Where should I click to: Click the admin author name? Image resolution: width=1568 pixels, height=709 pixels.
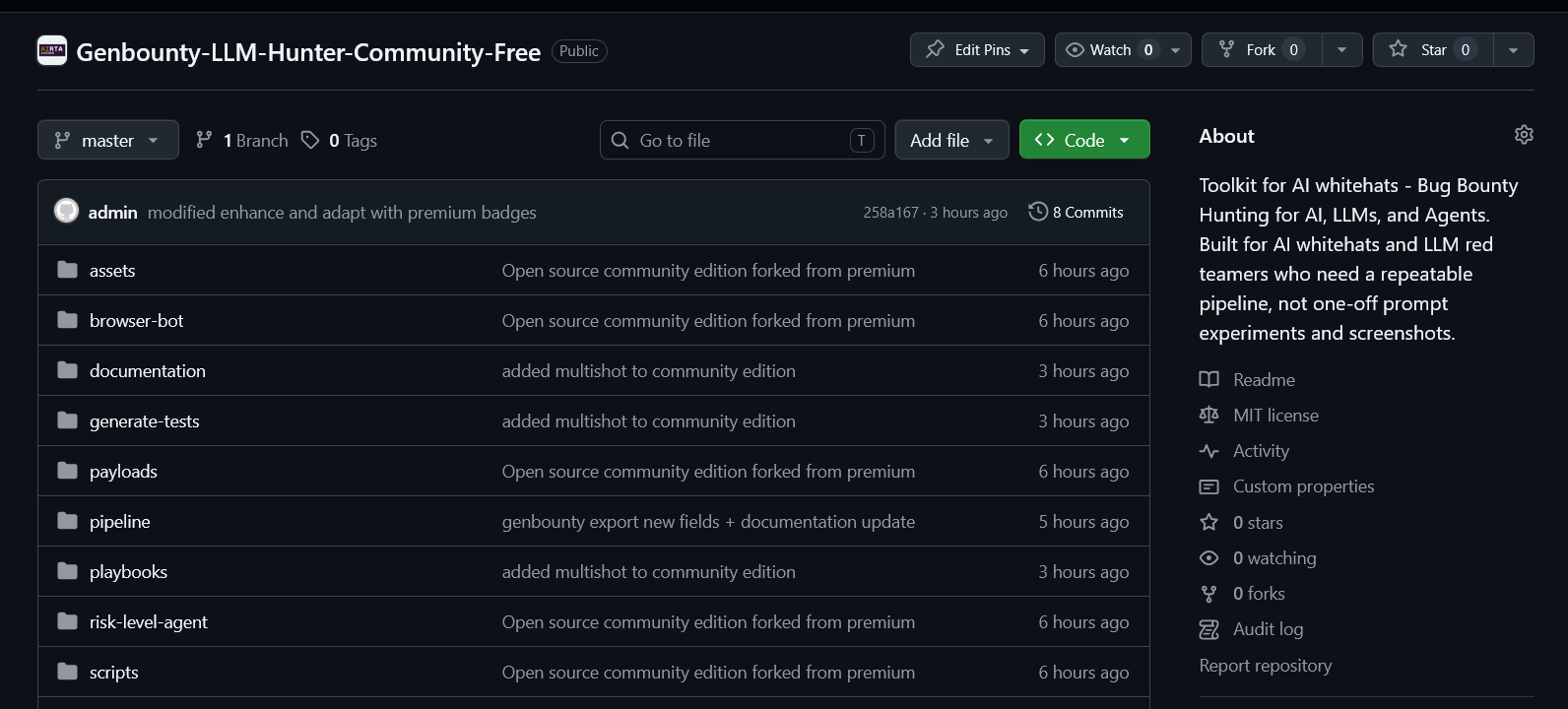[x=113, y=212]
